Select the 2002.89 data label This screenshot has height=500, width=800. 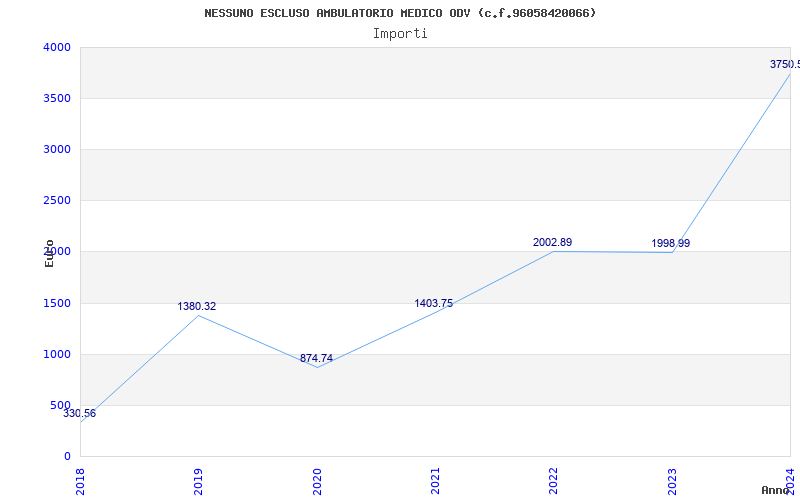(x=553, y=242)
